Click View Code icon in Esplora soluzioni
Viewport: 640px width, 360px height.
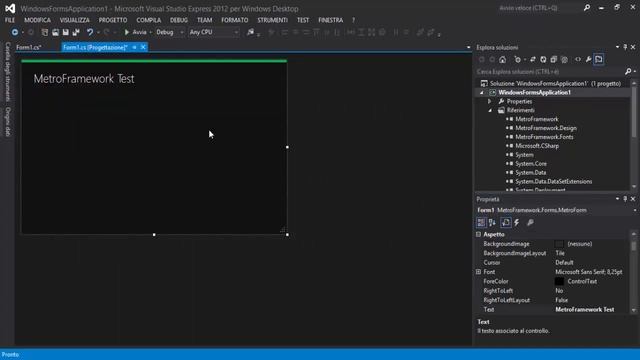tap(578, 60)
